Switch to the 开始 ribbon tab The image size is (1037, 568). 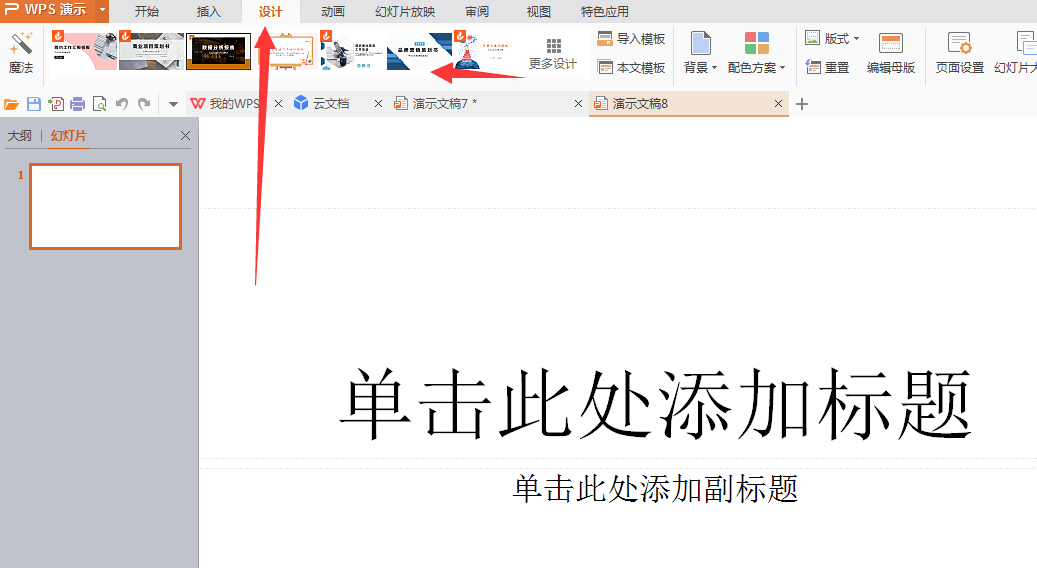147,11
